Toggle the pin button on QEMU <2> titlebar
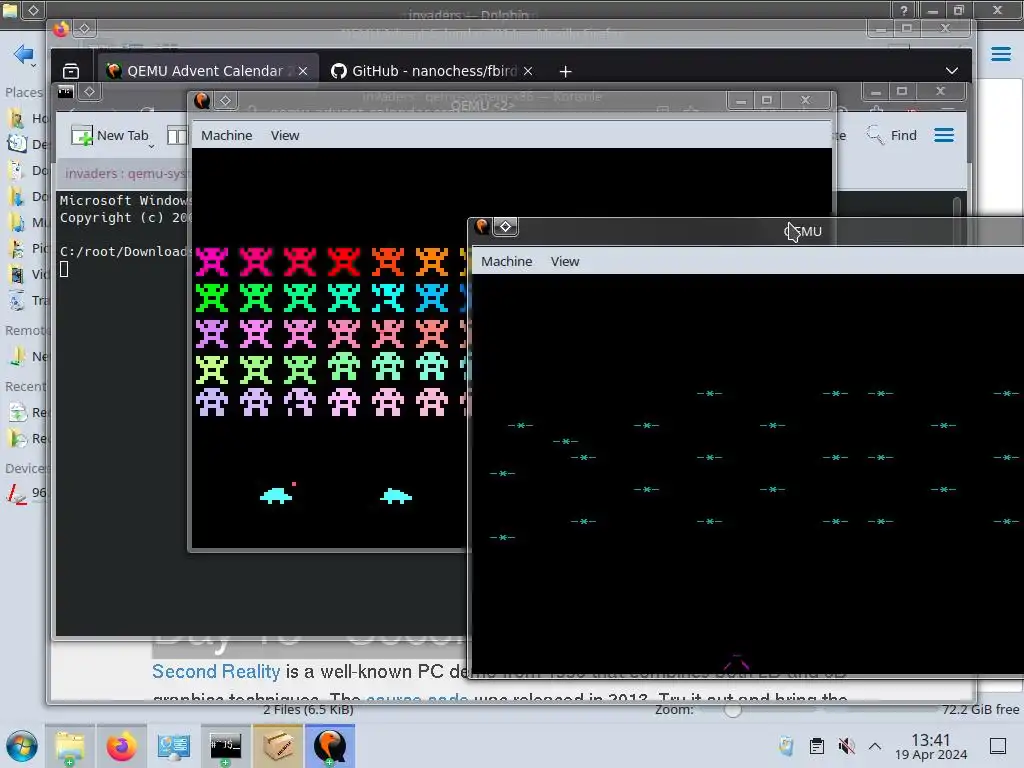 pyautogui.click(x=225, y=101)
